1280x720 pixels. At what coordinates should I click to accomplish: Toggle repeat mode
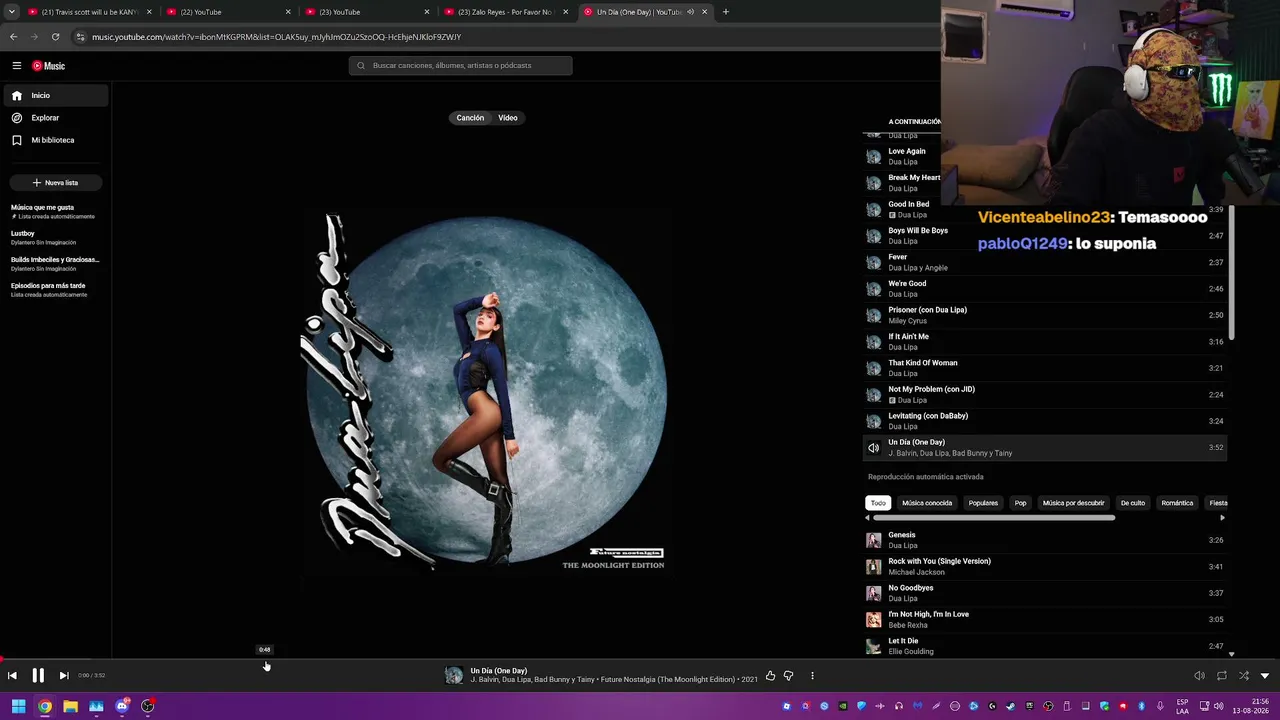point(1222,676)
